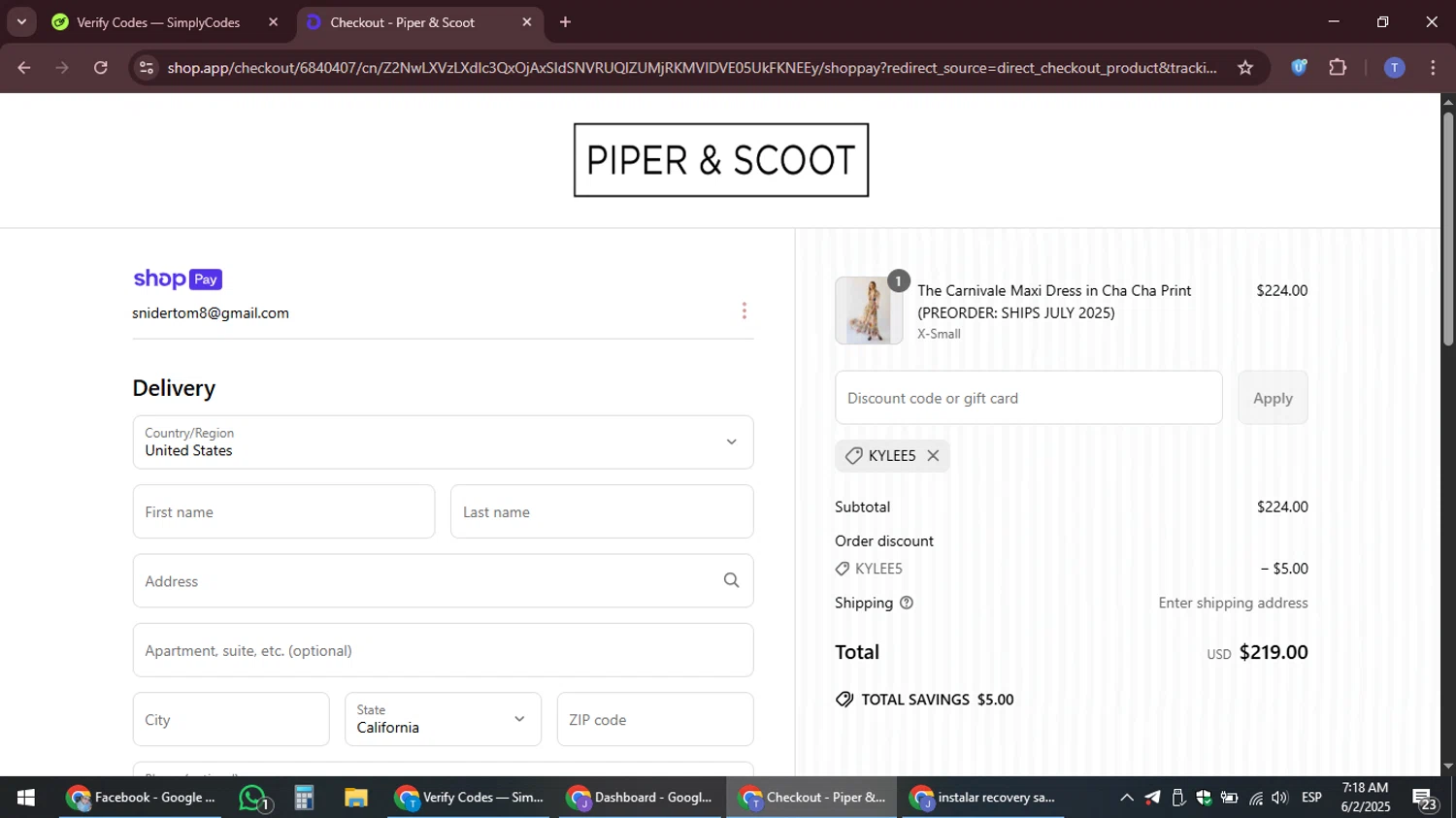Open Facebook Chrome window in taskbar
This screenshot has width=1456, height=818.
click(x=142, y=798)
